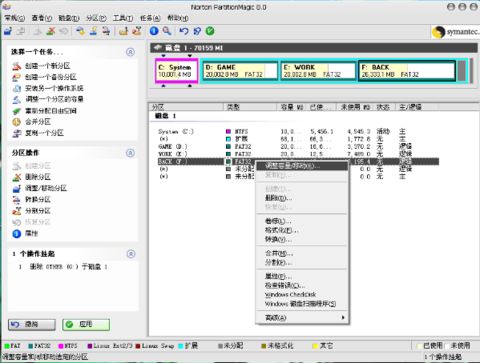
Task: Choose Windows 磁盘扫描程序(S) context menu entry
Action: click(x=302, y=304)
